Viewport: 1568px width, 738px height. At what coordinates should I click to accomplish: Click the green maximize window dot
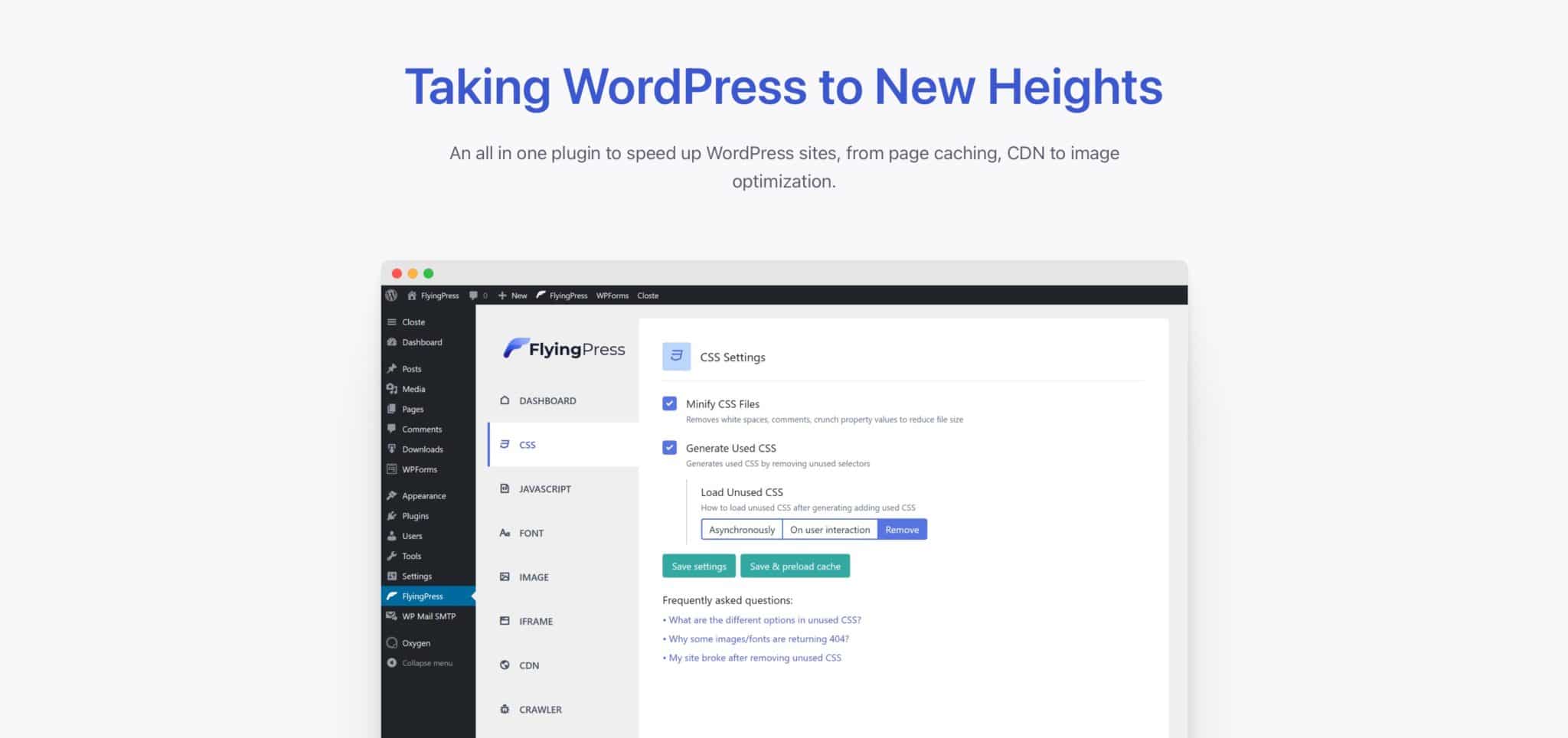point(429,273)
